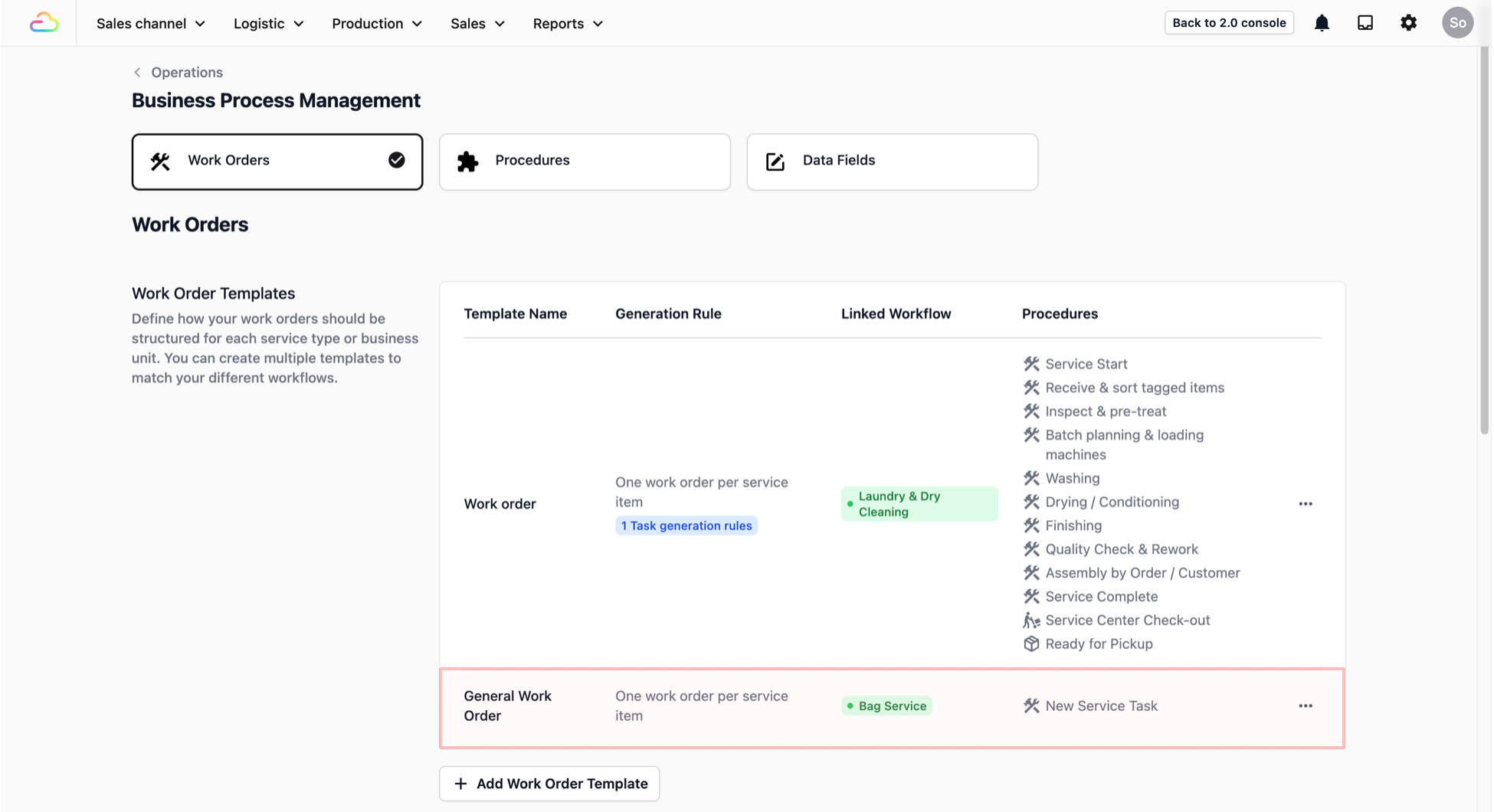The height and width of the screenshot is (812, 1494).
Task: Click icon beside Quality Check & Rework
Action: [1031, 549]
